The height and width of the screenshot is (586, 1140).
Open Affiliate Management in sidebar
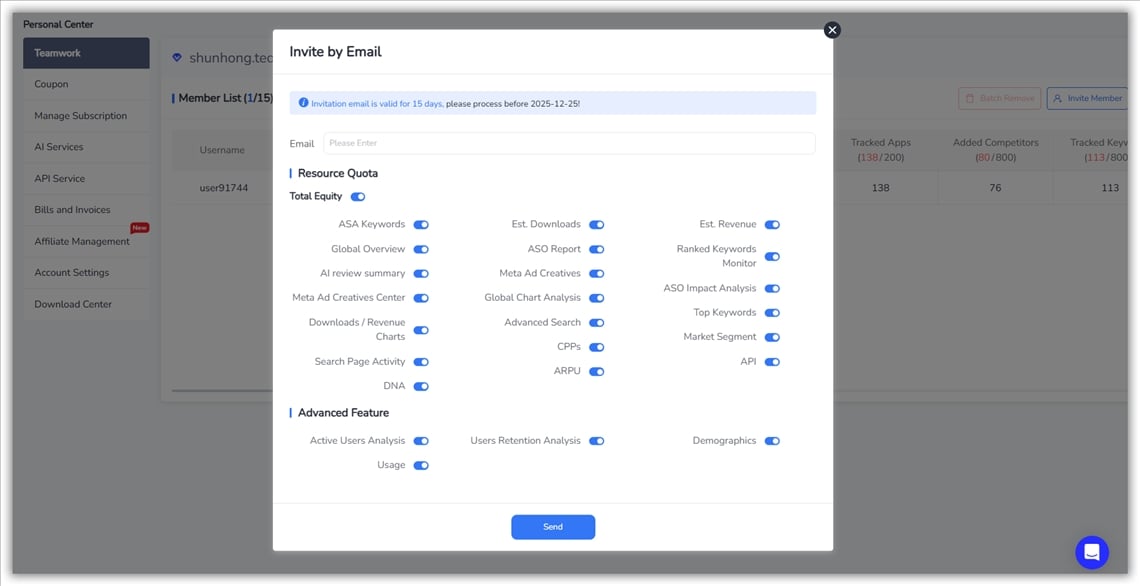[x=82, y=241]
